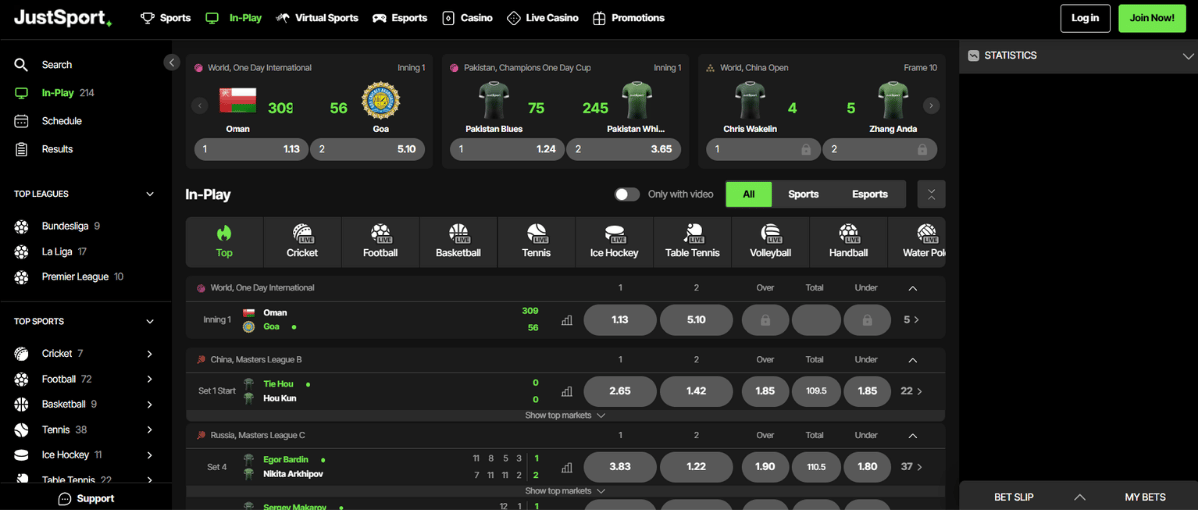The height and width of the screenshot is (510, 1198).
Task: Expand Cricket in Top Sports list
Action: pyautogui.click(x=150, y=353)
